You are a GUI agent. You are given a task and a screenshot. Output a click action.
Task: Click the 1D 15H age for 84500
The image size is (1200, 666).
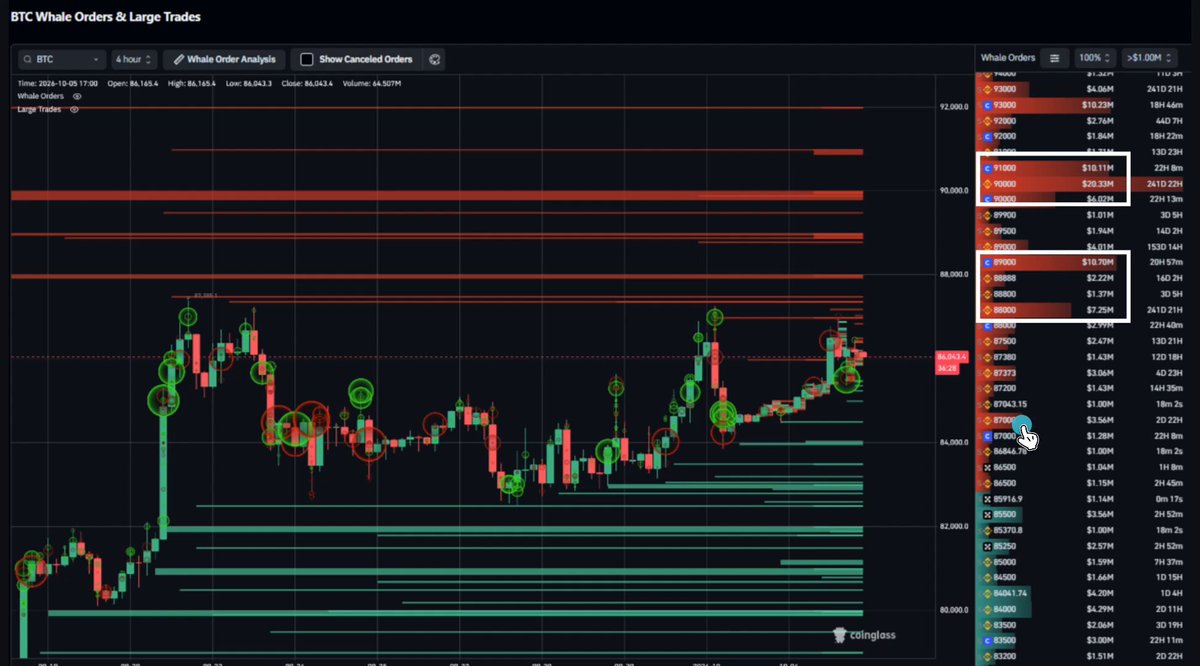pyautogui.click(x=1170, y=577)
